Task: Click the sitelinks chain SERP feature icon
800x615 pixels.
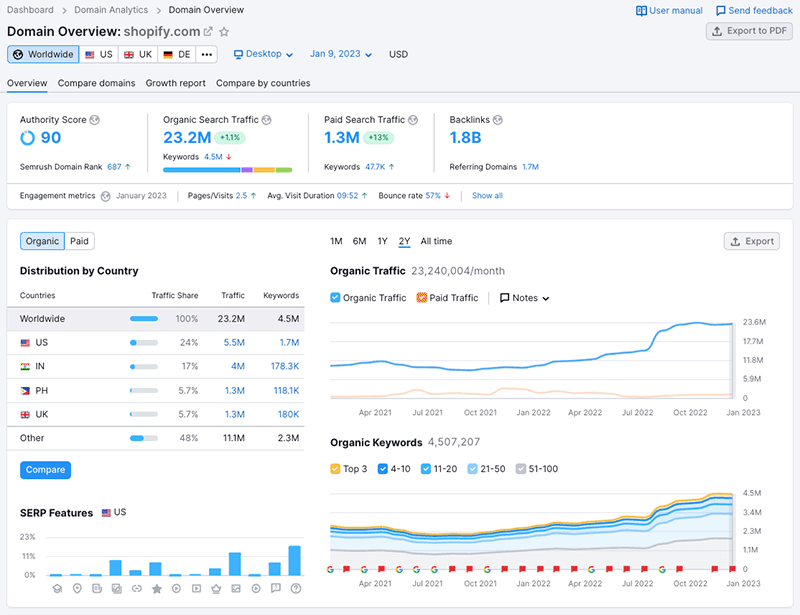Action: 137,589
